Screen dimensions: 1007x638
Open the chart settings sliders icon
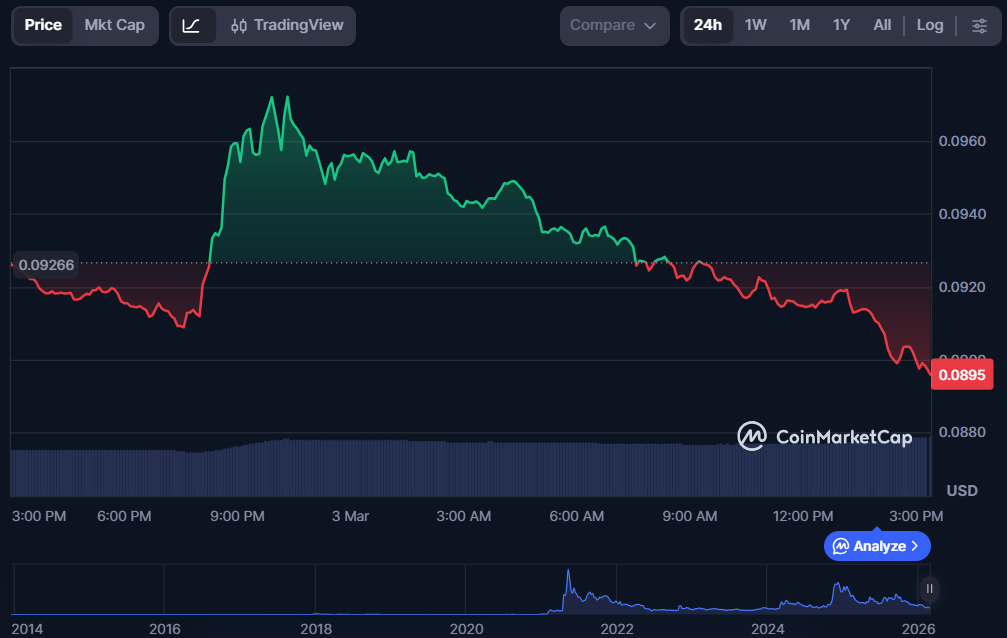(979, 25)
